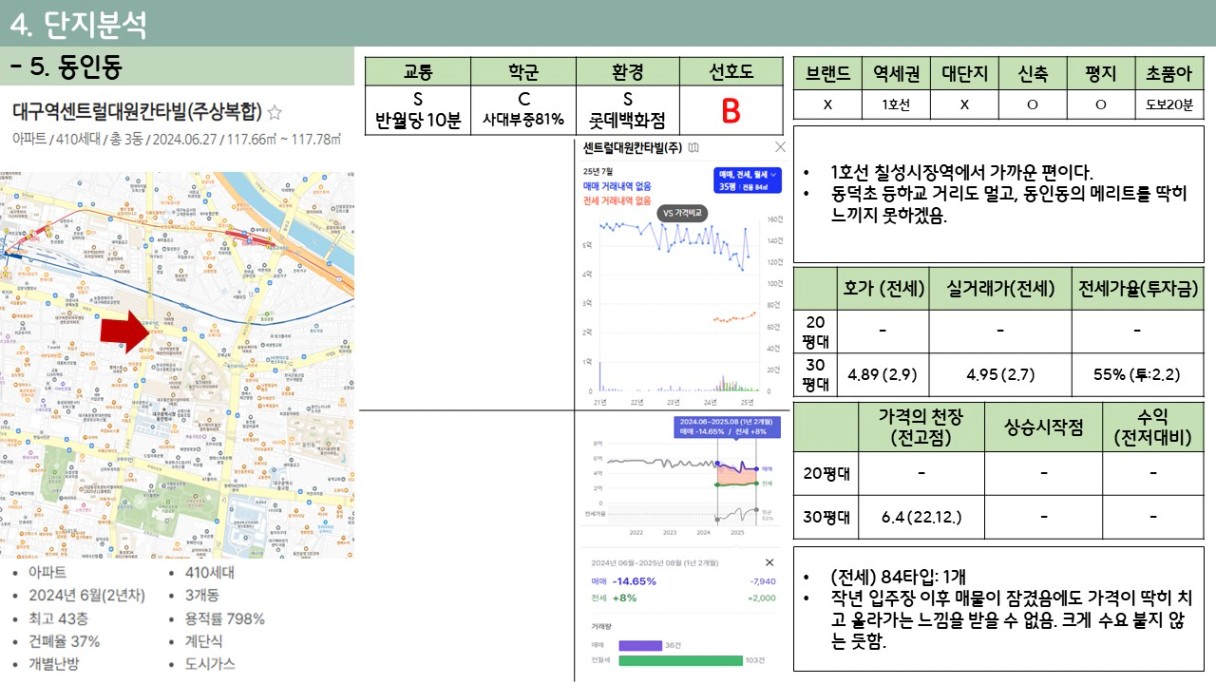Click the blue 2024.06~2025.08 chart tooltip
1216x684 pixels.
tap(725, 426)
